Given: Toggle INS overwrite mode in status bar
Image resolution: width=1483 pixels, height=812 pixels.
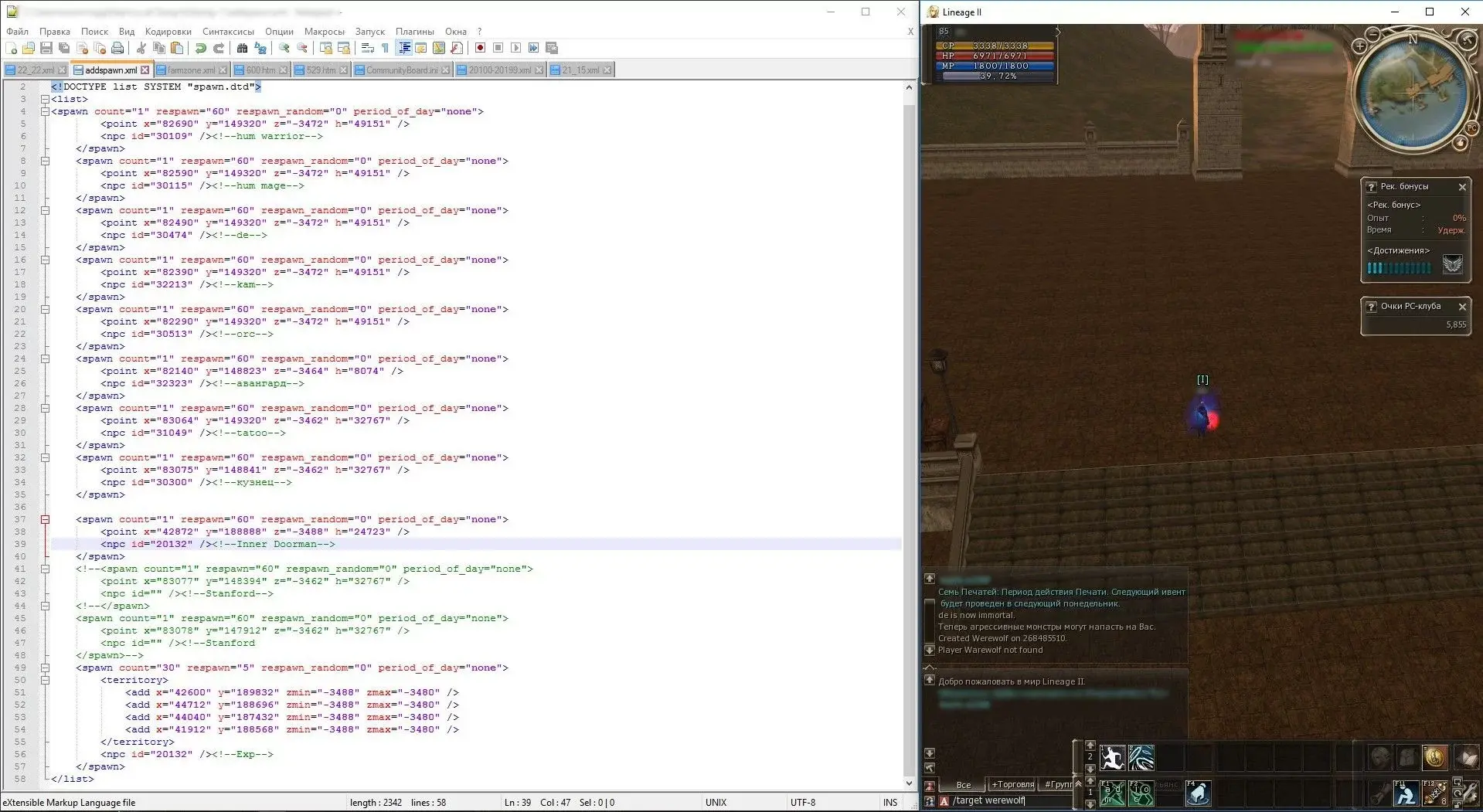Looking at the screenshot, I should pos(890,803).
